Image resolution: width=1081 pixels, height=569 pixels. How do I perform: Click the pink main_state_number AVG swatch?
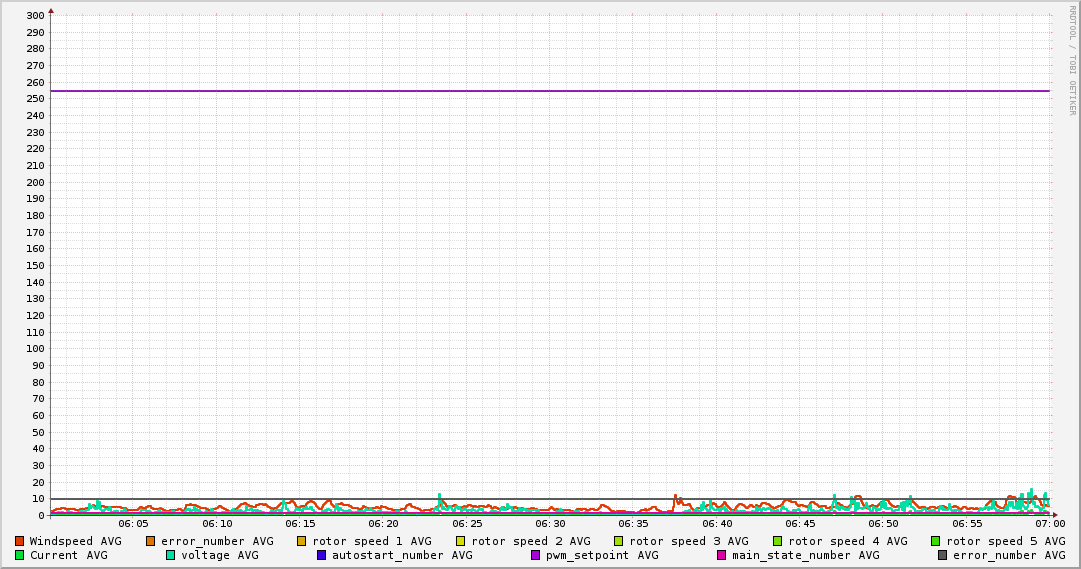tap(721, 555)
